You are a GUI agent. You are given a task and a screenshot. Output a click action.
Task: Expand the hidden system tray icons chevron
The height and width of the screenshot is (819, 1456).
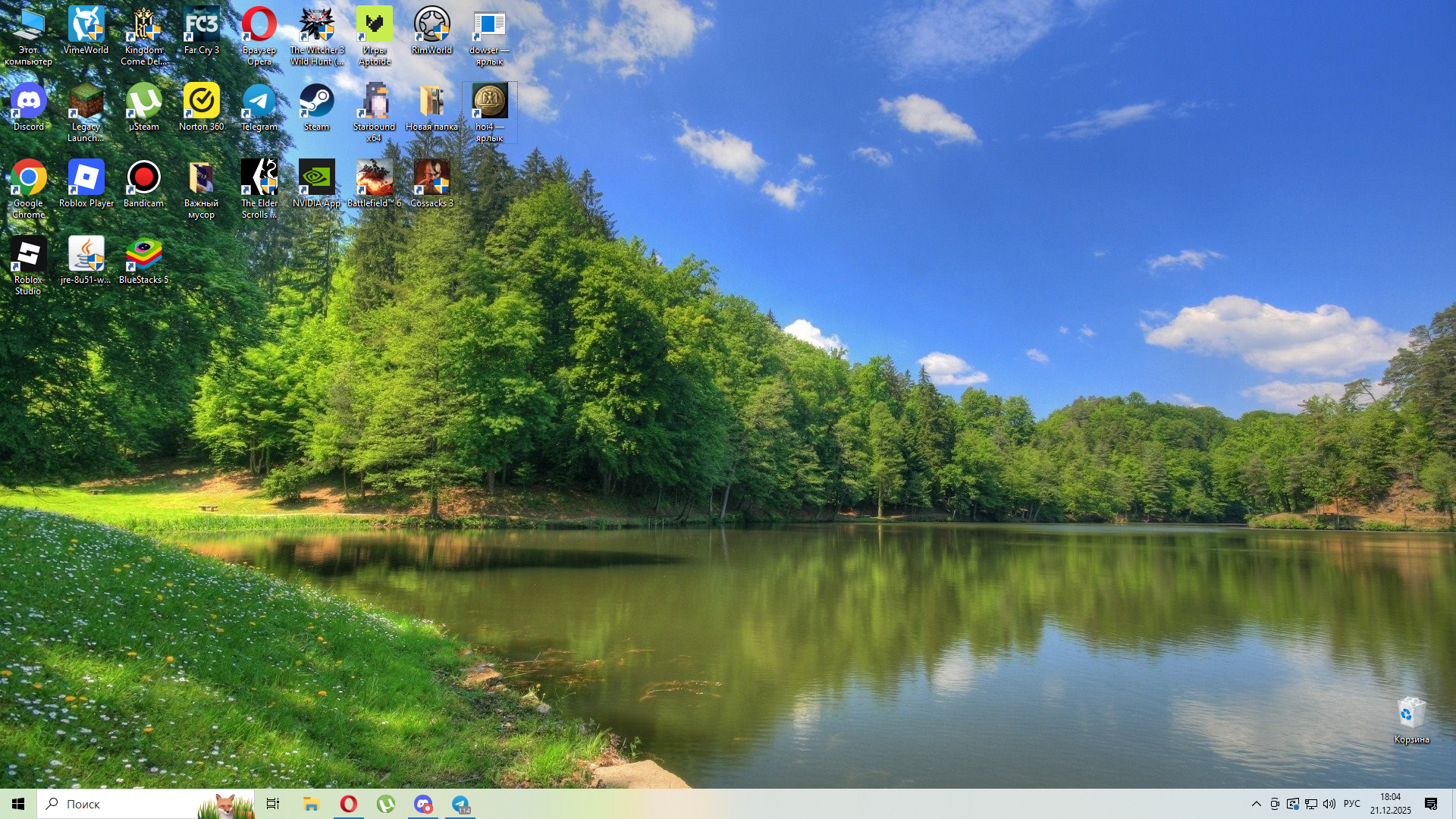1257,804
